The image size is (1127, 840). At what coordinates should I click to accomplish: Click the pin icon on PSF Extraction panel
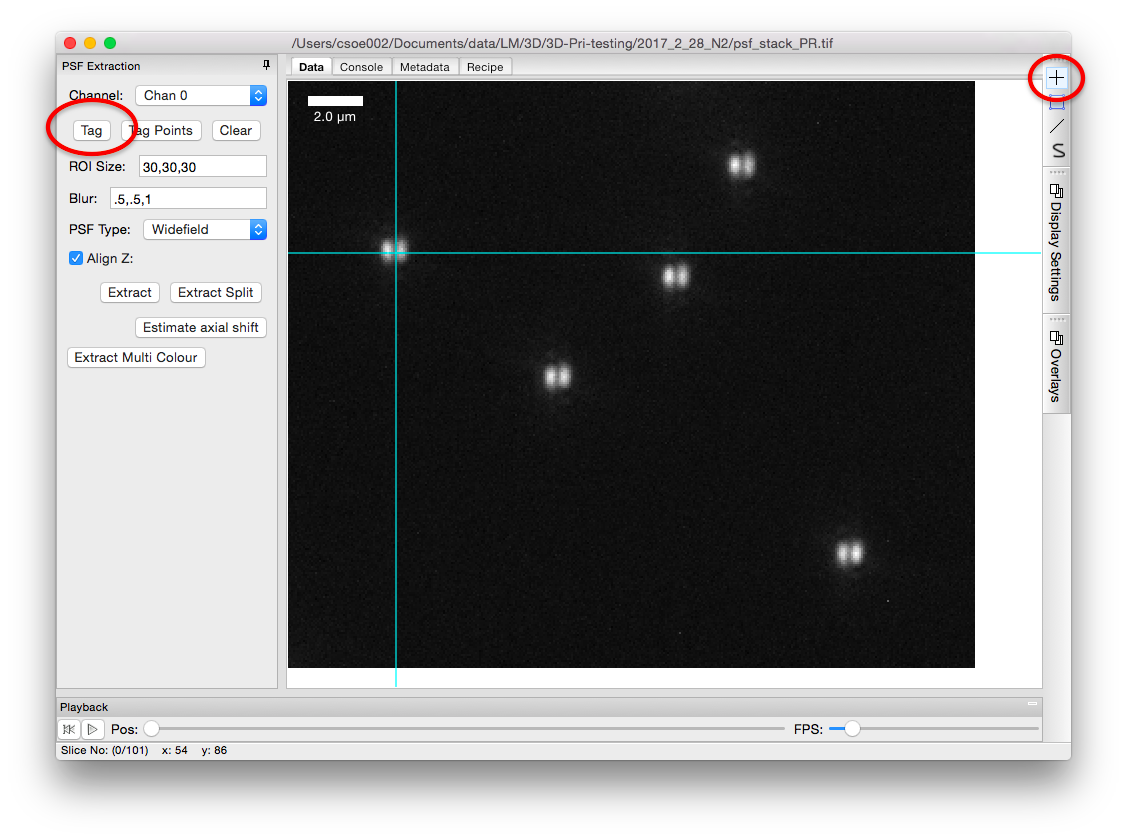pyautogui.click(x=266, y=66)
